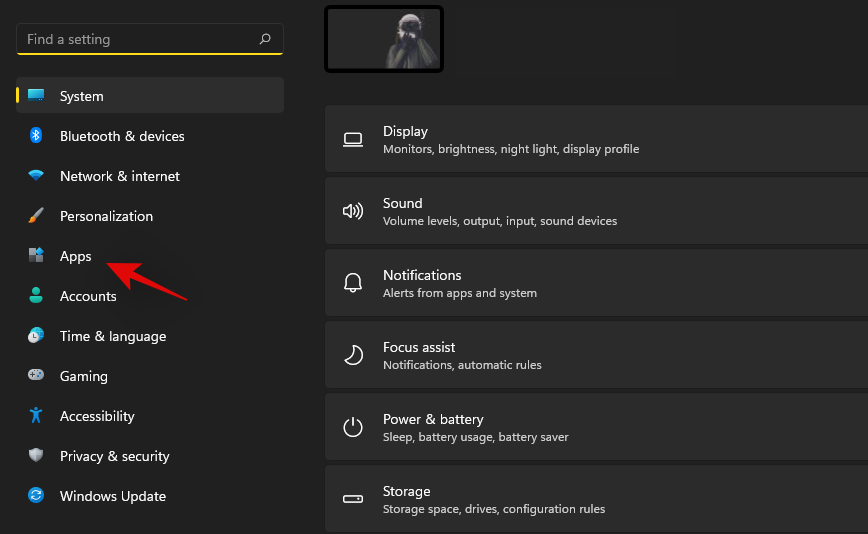Go to Storage settings
The image size is (868, 534).
(x=596, y=499)
